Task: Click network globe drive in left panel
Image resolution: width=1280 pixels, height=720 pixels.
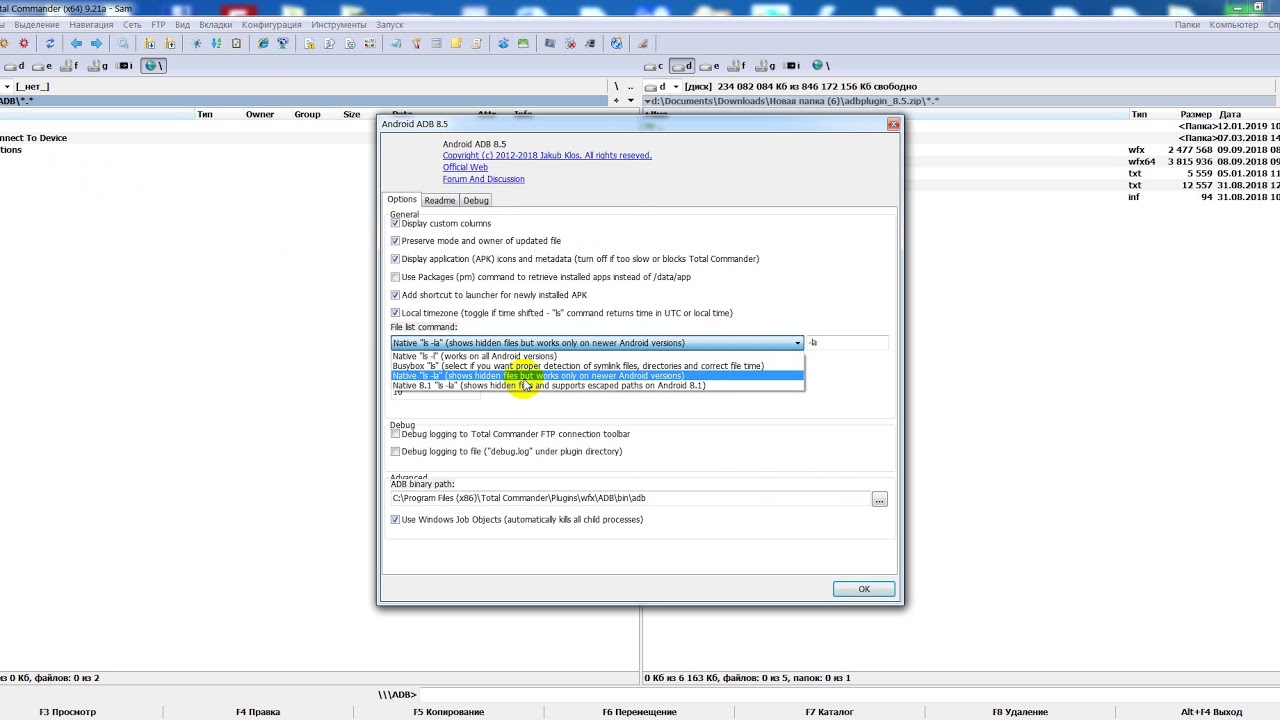Action: click(x=153, y=66)
